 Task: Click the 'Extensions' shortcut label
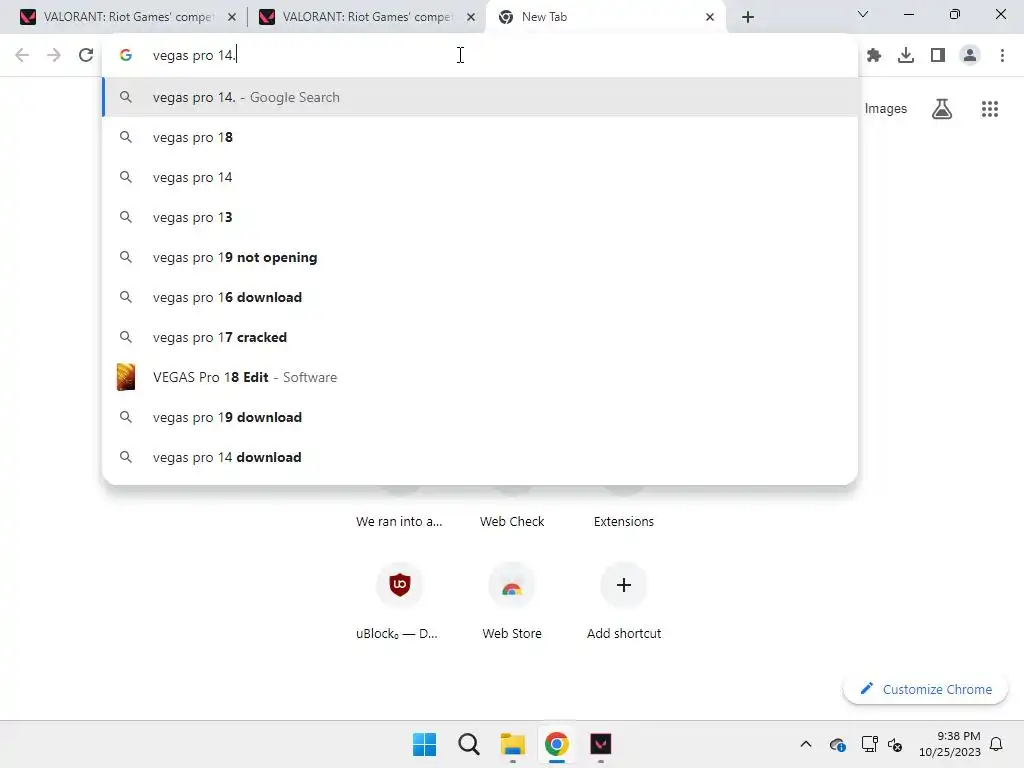624,521
